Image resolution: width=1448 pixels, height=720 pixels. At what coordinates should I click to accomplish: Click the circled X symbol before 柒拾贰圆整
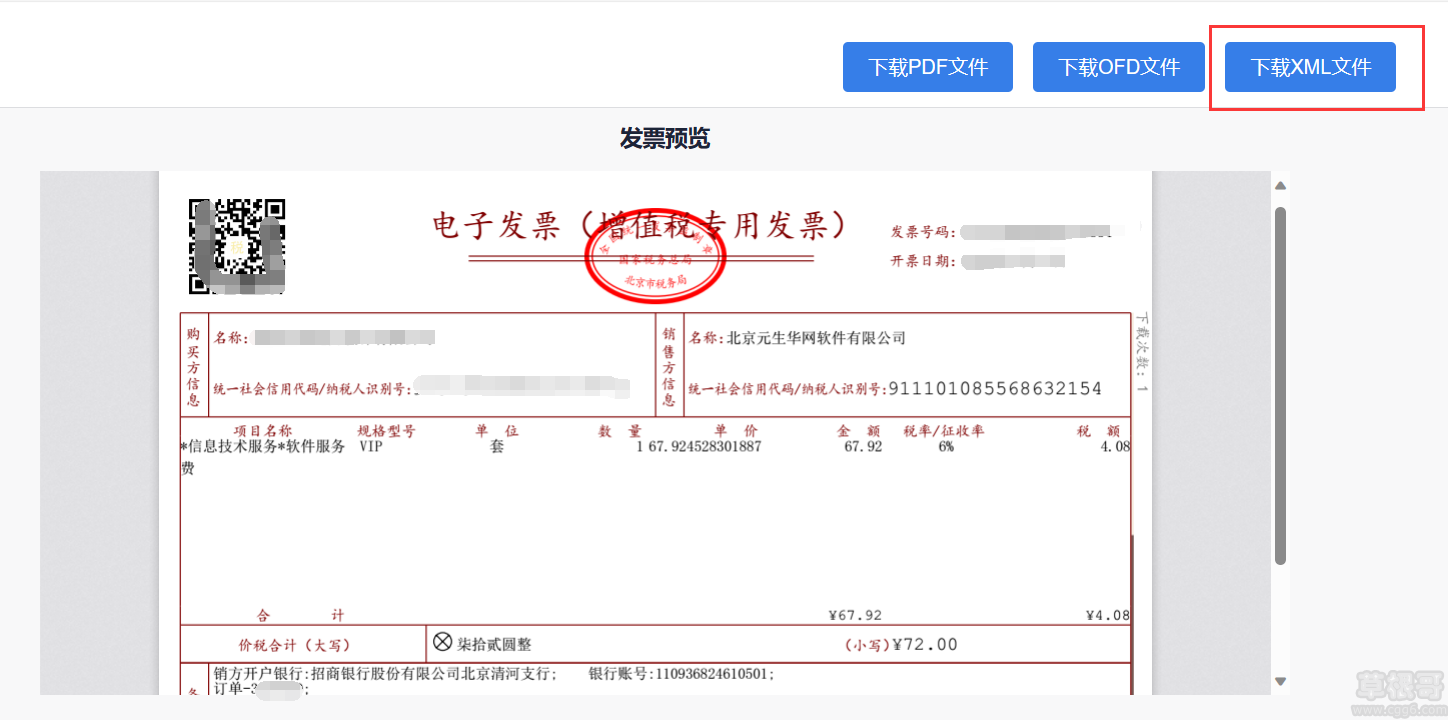pos(442,642)
